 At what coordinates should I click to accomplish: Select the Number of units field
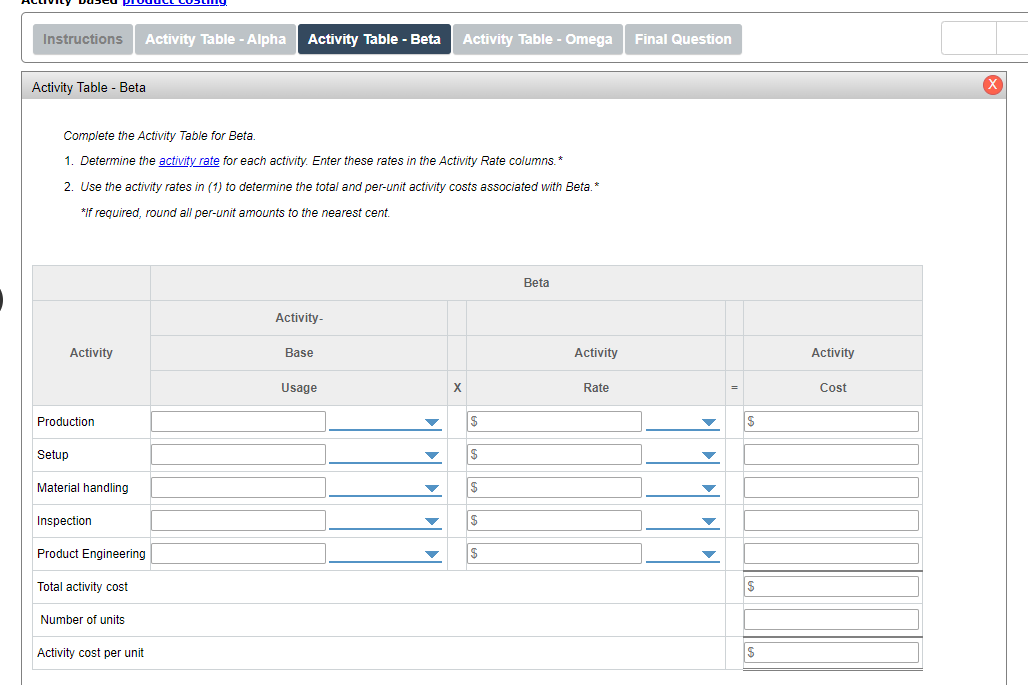(x=831, y=619)
